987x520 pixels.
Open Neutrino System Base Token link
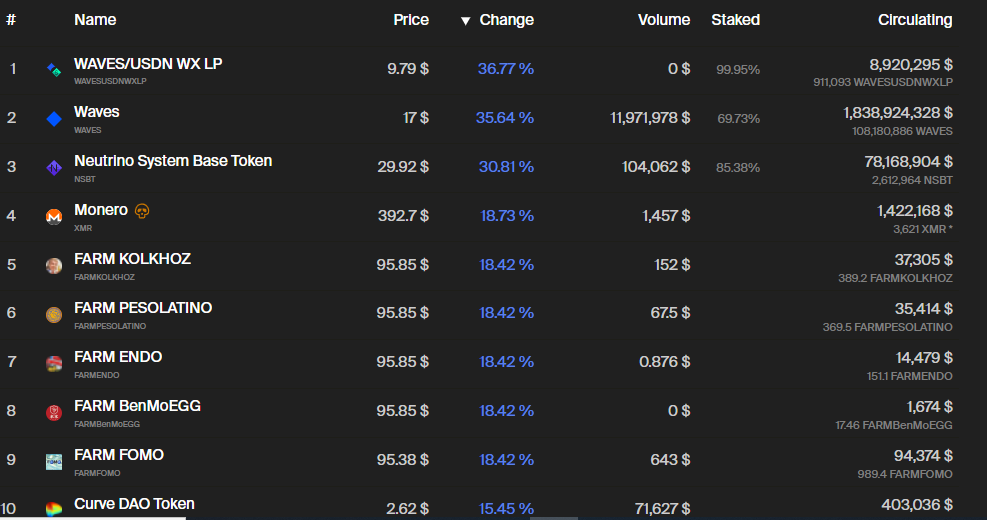(x=173, y=161)
